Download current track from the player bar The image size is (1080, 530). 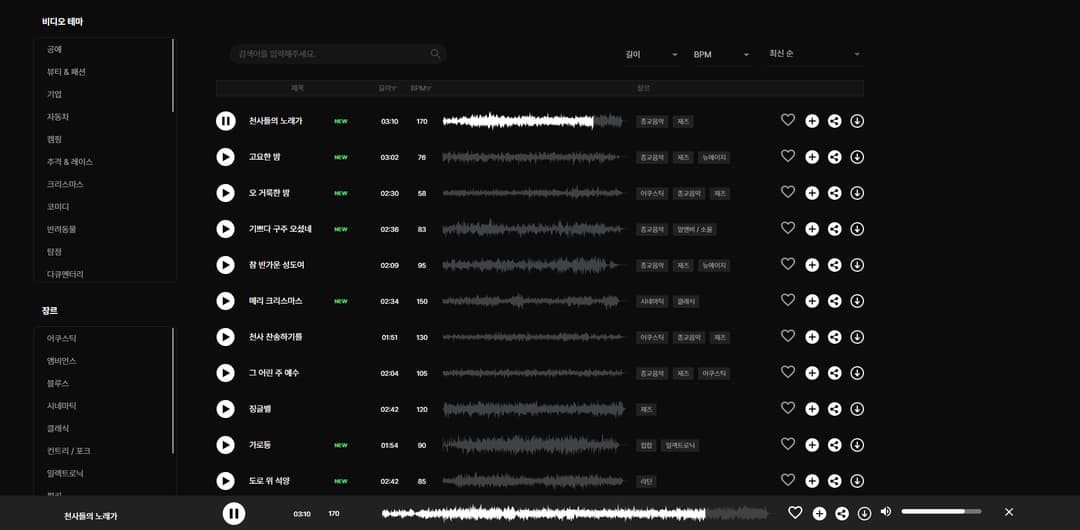[x=864, y=513]
